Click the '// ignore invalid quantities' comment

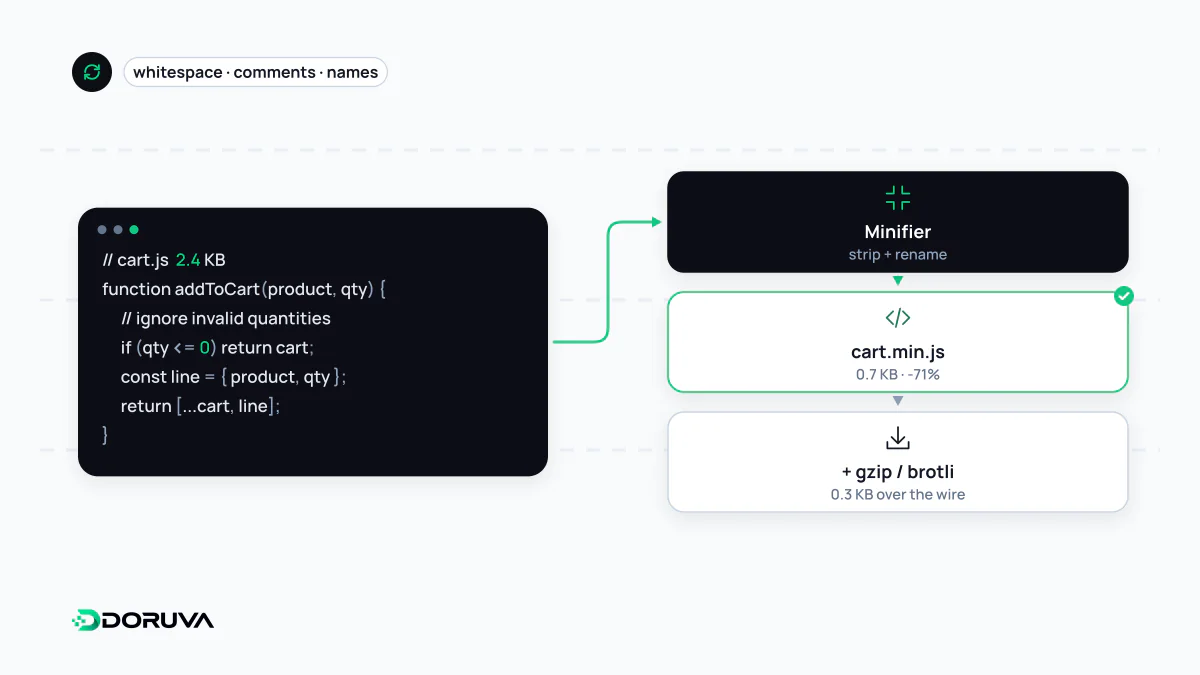pos(226,318)
